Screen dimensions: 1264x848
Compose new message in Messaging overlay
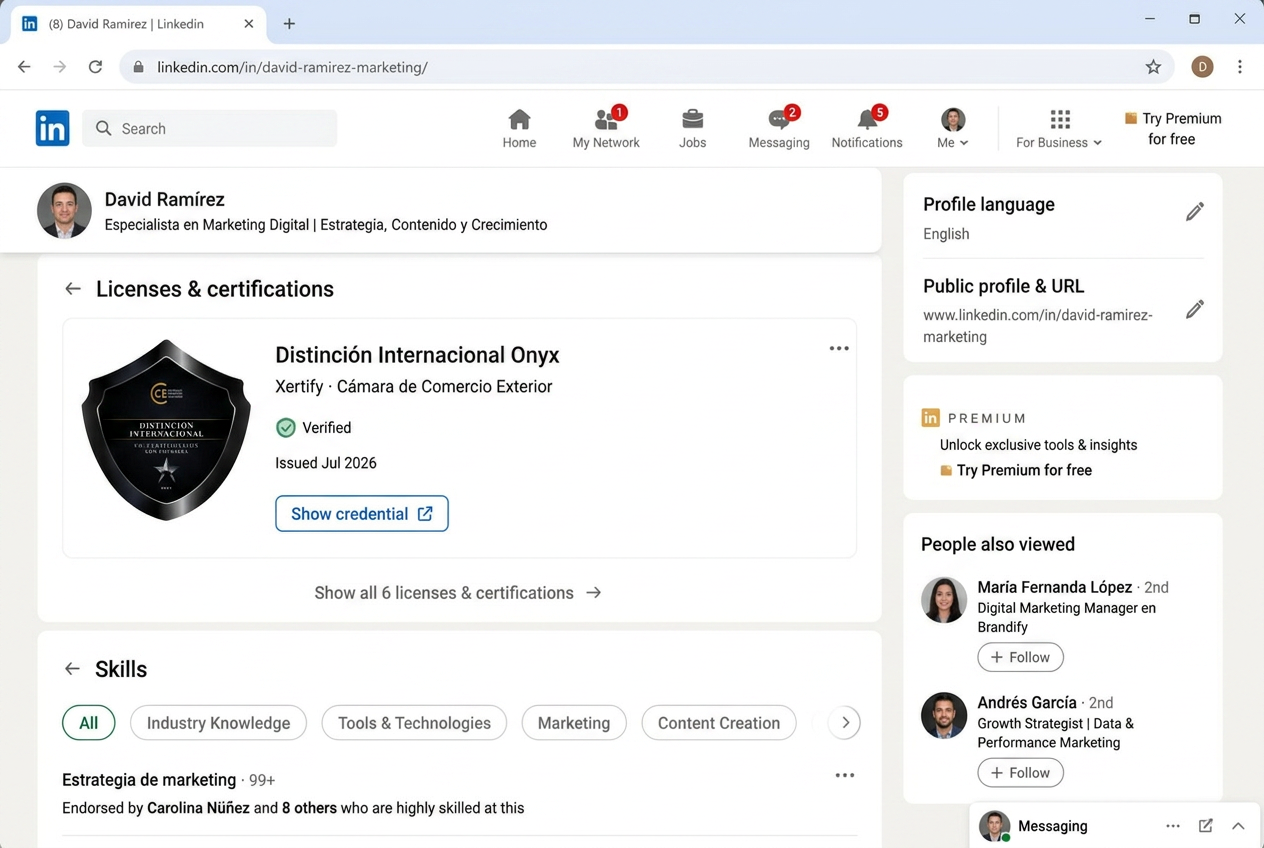point(1206,826)
